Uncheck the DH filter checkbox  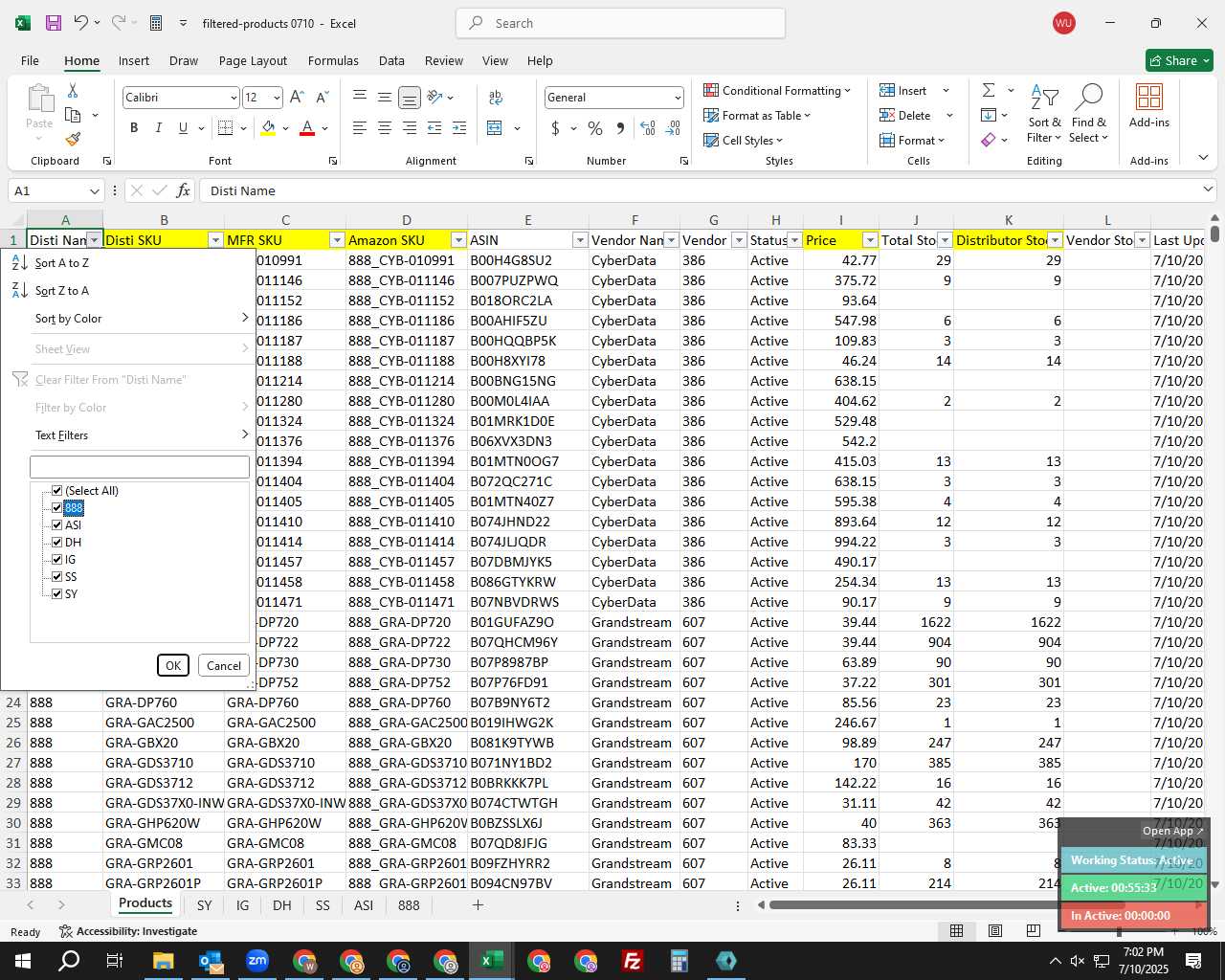pos(57,543)
